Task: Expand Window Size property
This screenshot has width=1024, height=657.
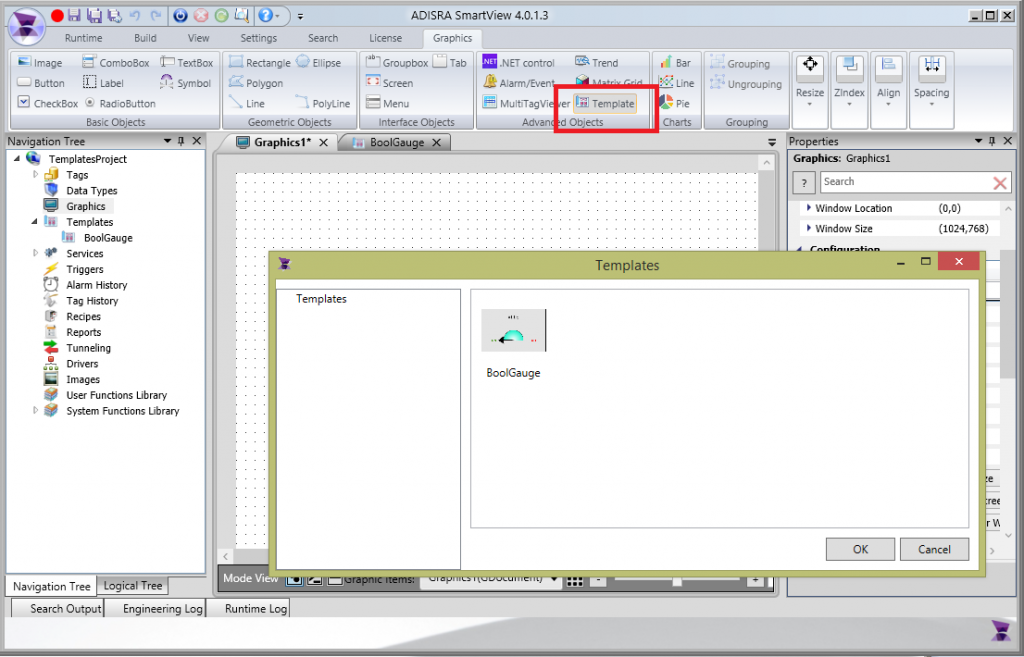Action: 809,228
